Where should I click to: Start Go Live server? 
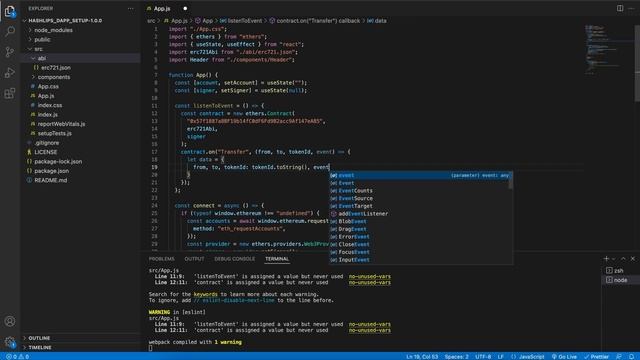click(564, 357)
